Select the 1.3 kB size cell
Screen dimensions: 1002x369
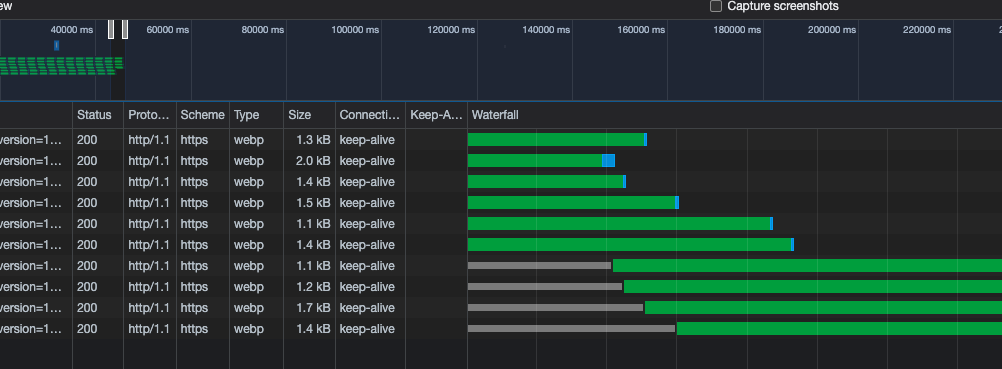pyautogui.click(x=309, y=139)
